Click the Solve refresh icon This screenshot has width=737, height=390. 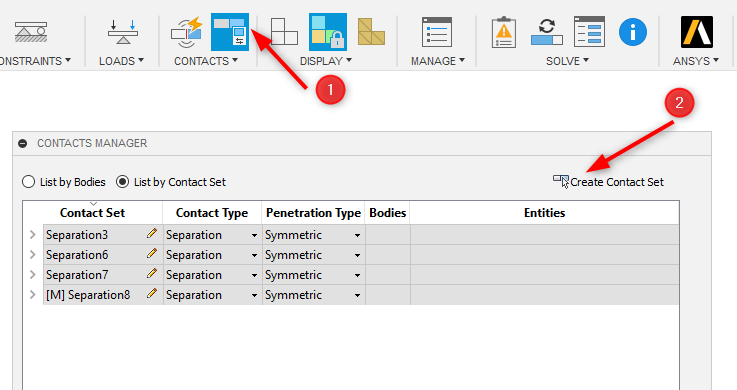click(x=547, y=32)
